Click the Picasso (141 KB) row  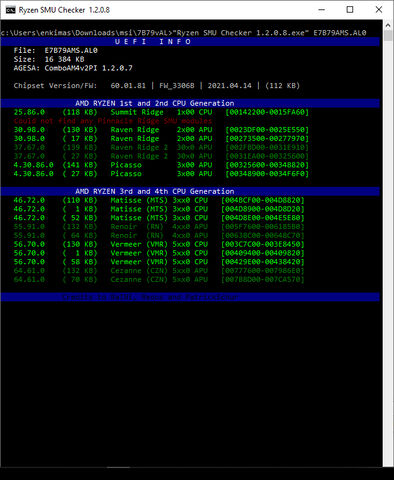point(161,165)
